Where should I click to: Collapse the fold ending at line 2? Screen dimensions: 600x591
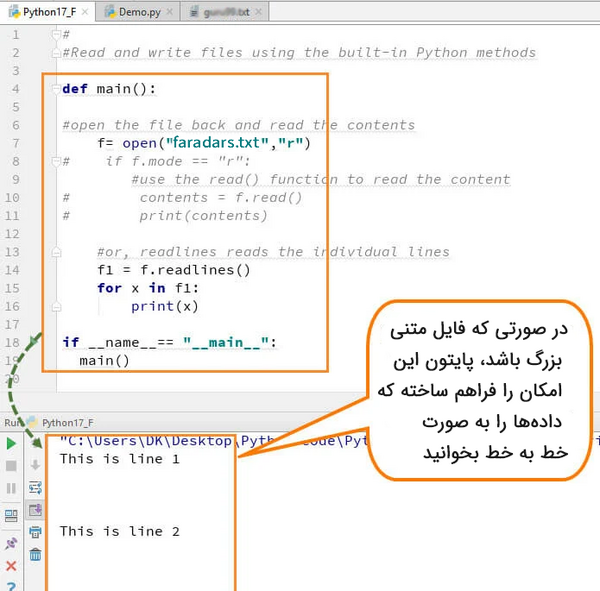pos(56,53)
